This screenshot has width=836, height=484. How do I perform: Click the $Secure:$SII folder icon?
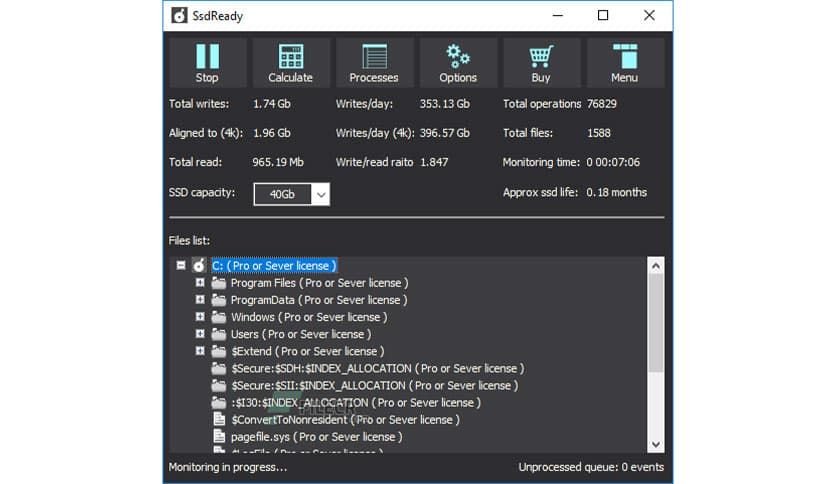[219, 385]
